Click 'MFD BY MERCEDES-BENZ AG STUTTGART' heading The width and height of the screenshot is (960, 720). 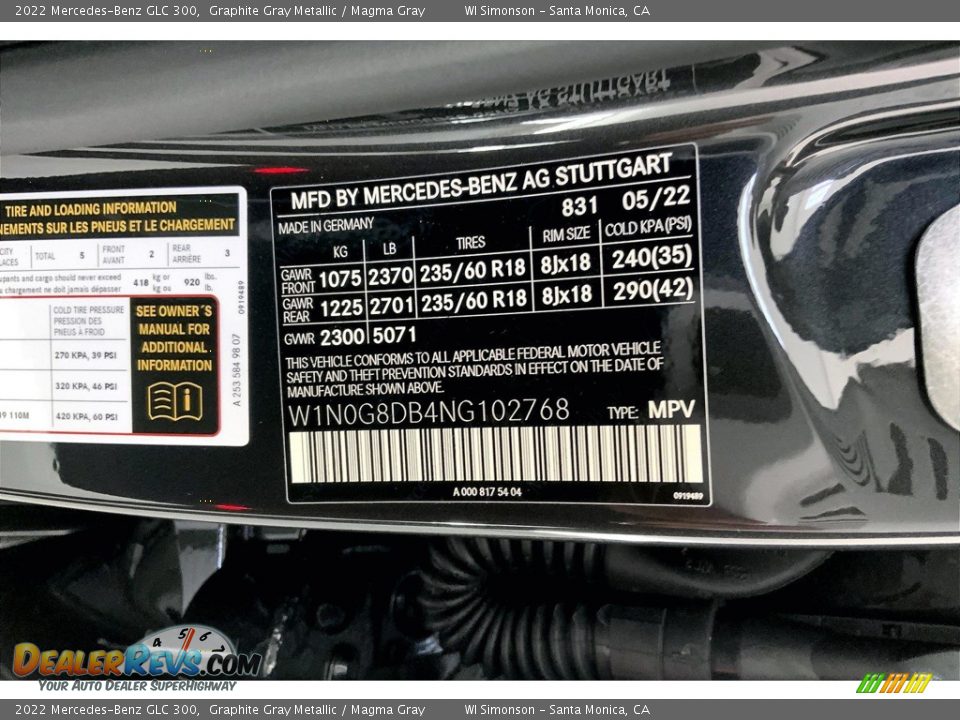coord(481,182)
